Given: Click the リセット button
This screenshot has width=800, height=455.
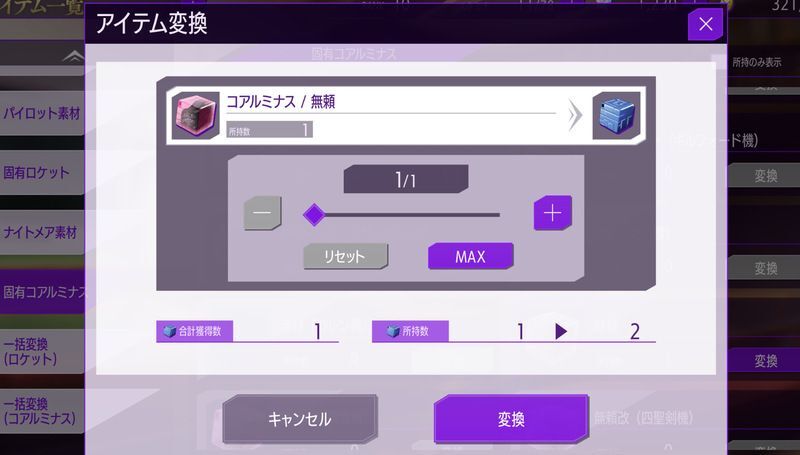Looking at the screenshot, I should (x=345, y=256).
